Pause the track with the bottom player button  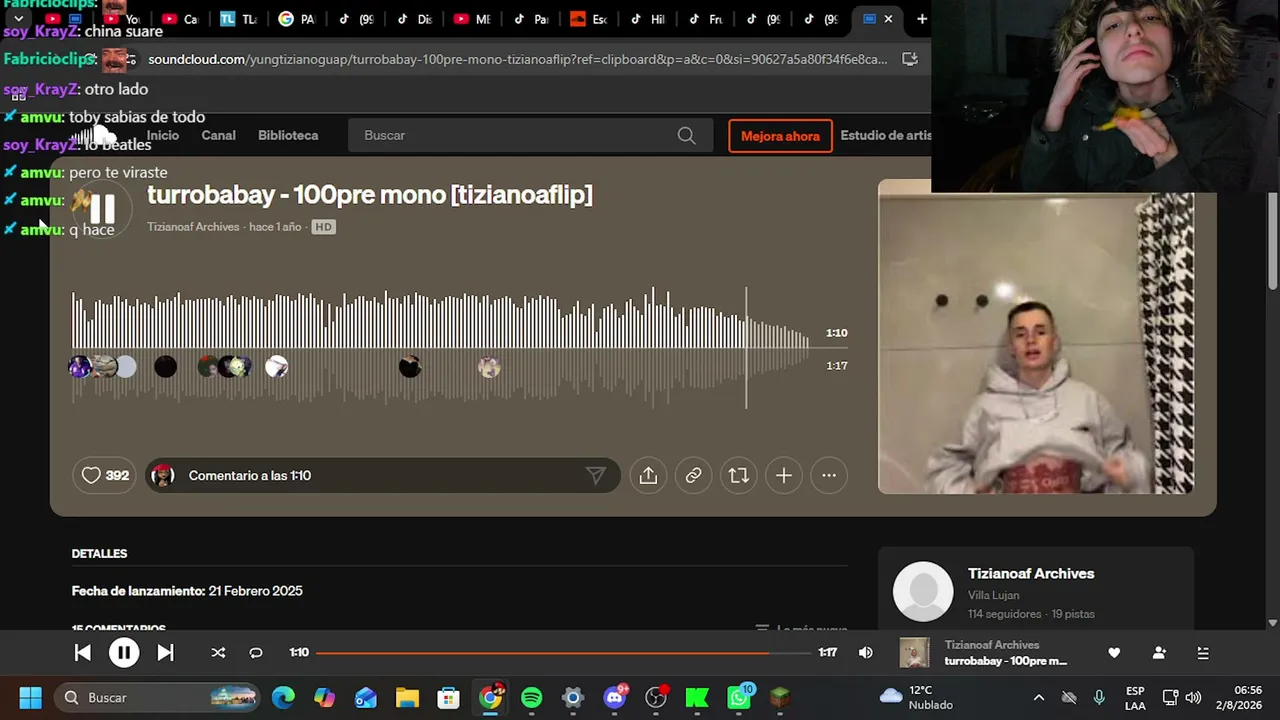coord(124,653)
